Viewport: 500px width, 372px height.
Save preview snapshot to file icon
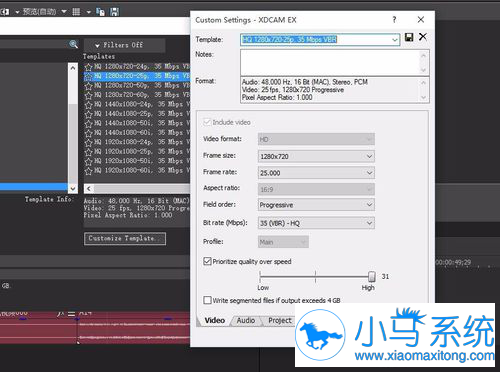coord(114,12)
